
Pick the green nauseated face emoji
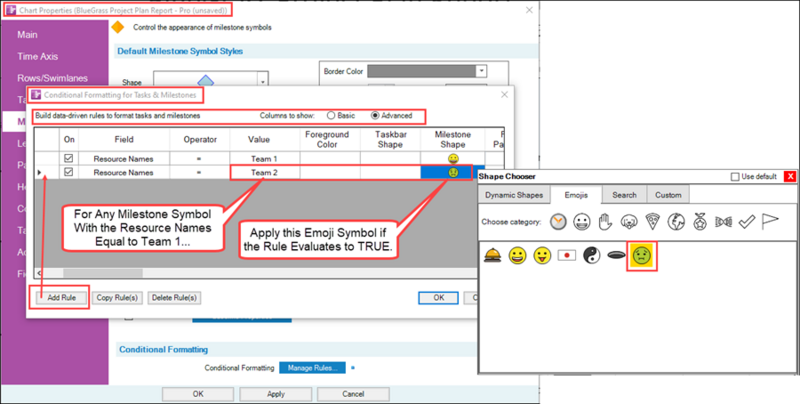(642, 256)
